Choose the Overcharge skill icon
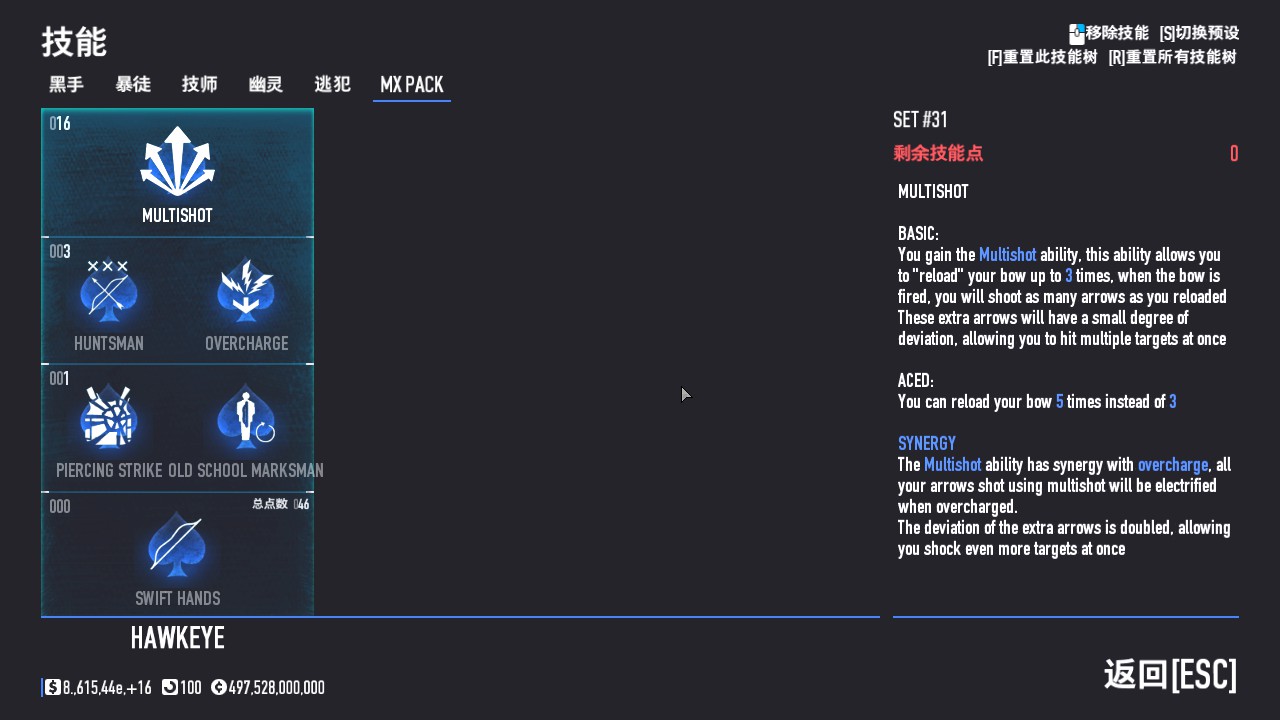1280x720 pixels. 246,290
